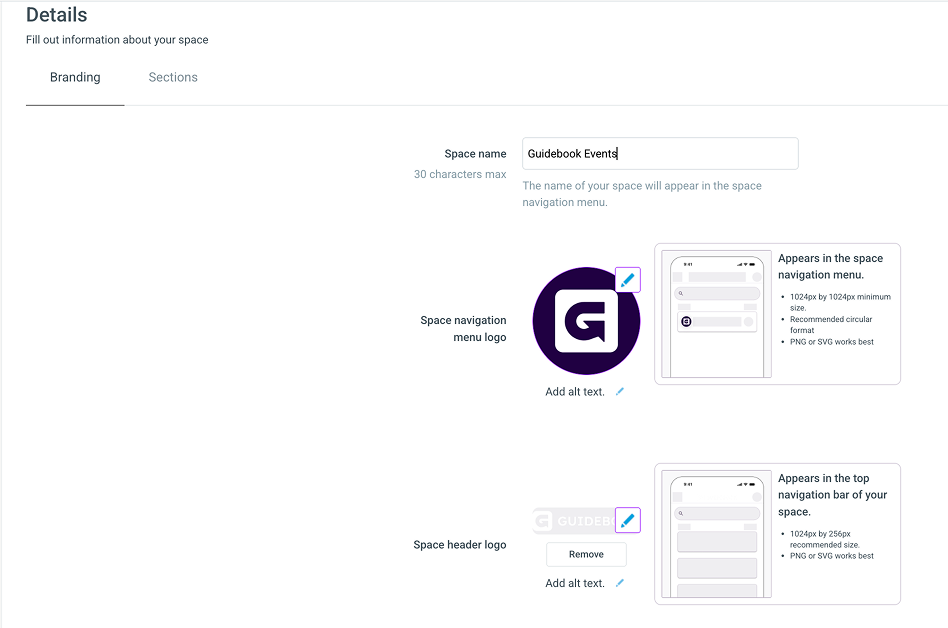Select the Guidebook space header logo thumbnail
948x628 pixels.
coord(574,520)
